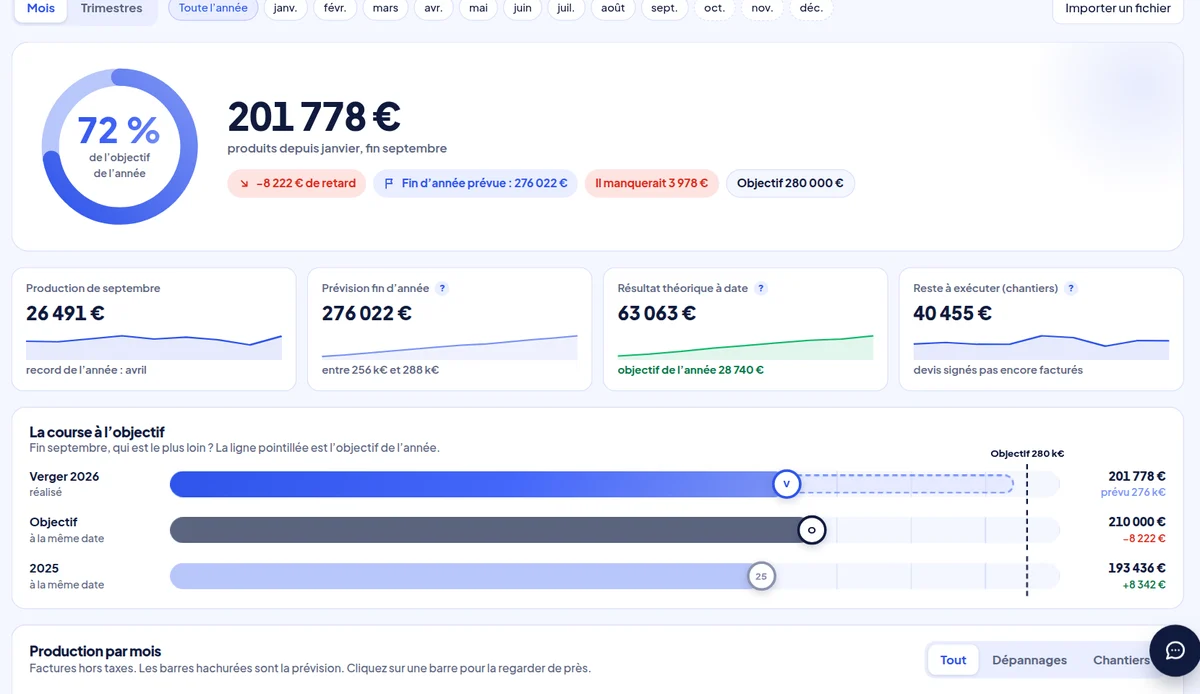Viewport: 1200px width, 694px height.
Task: Click the Verger 2026 progress bar
Action: 614,484
